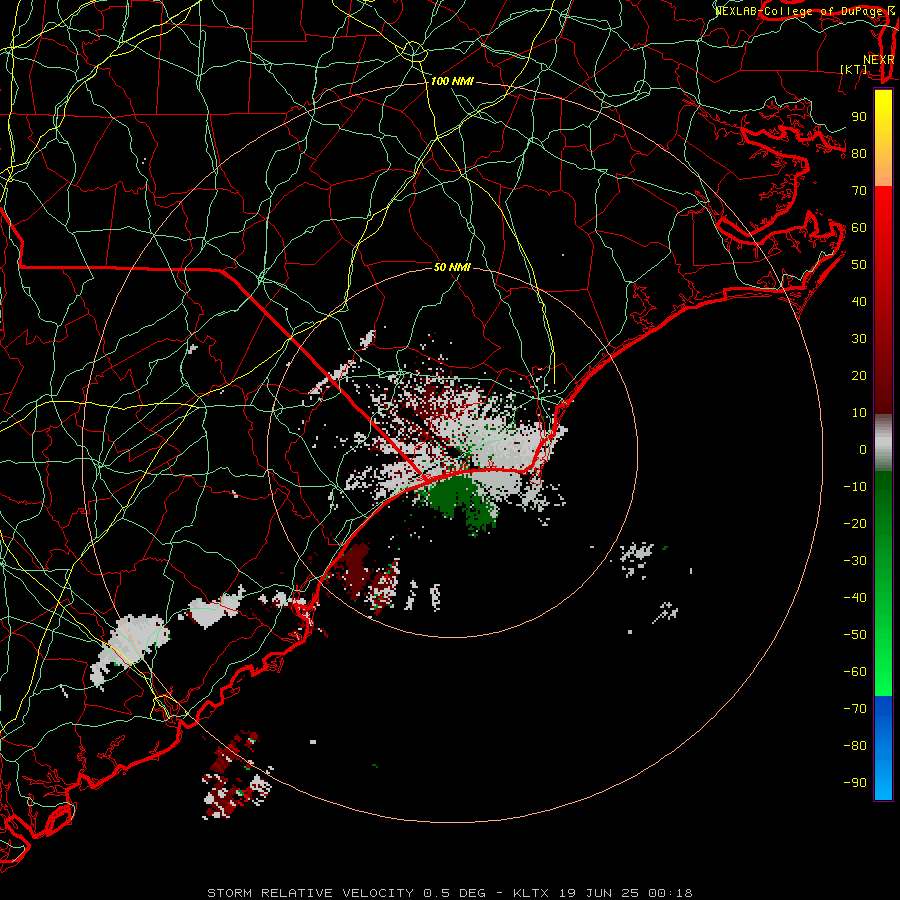Pick the gray zero-velocity band of color scale

(883, 443)
